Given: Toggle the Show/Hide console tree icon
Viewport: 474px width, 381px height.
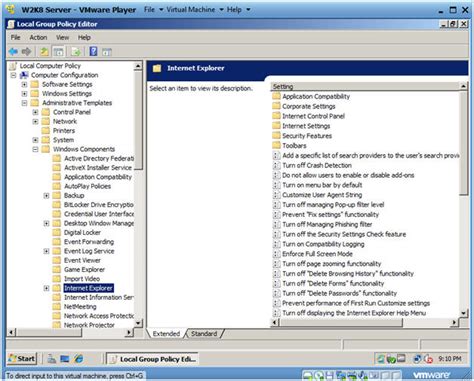Looking at the screenshot, I should tap(59, 52).
